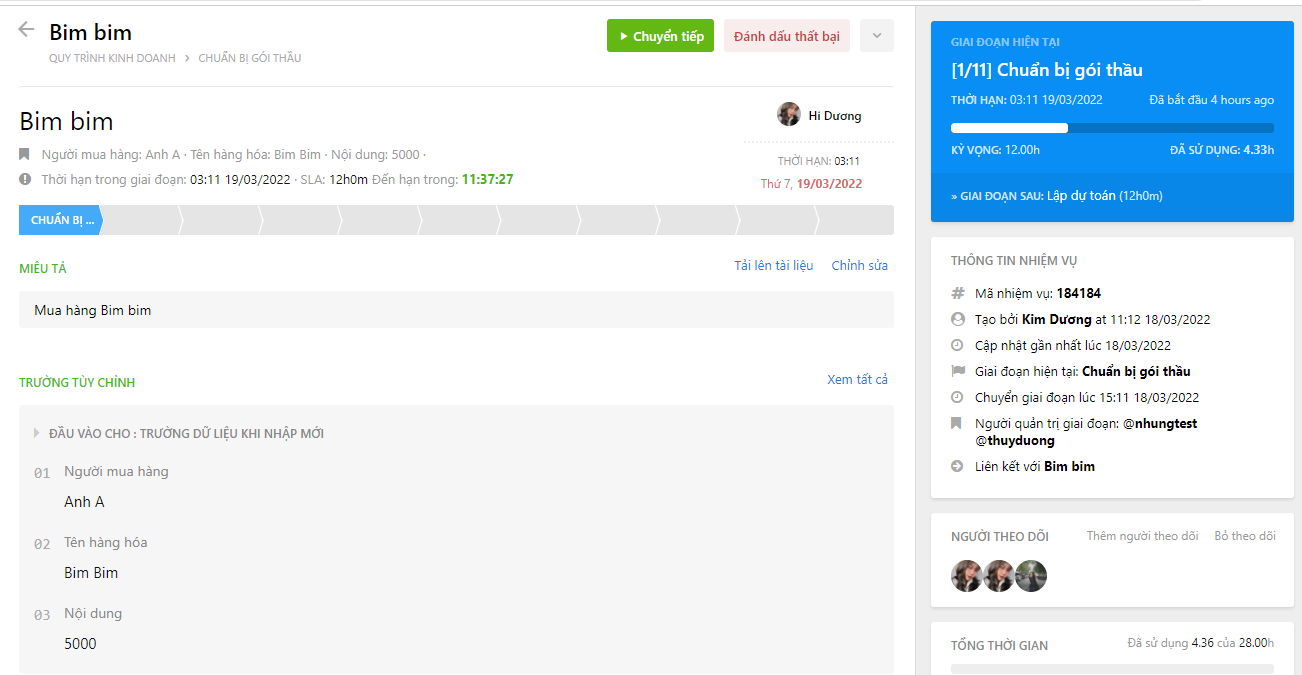Viewport: 1302px width, 675px height.
Task: Click the flag icon beside "Giai đoạn hiện tại"
Action: [957, 371]
